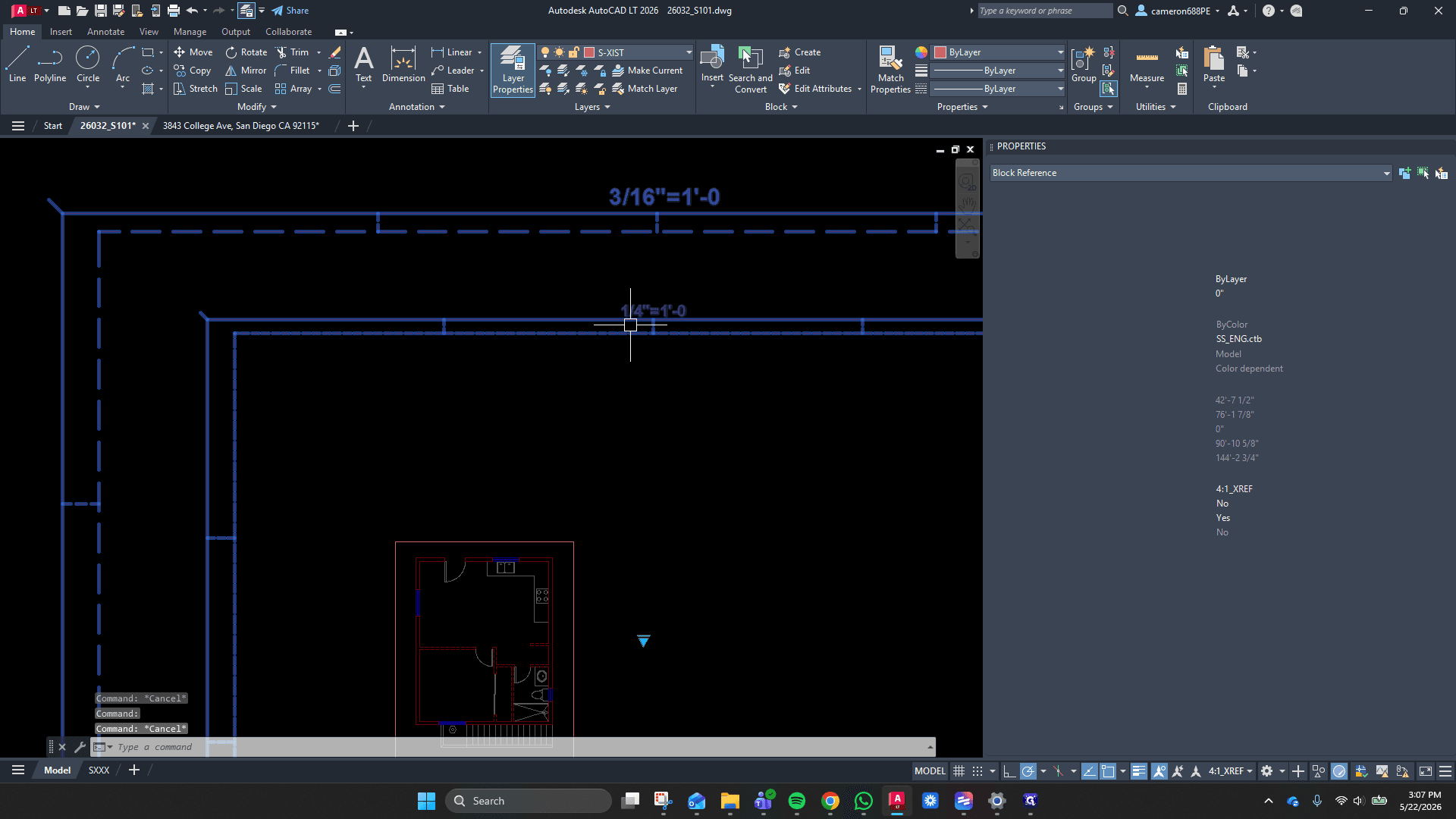
Task: Toggle object snap in status bar
Action: [x=1108, y=771]
